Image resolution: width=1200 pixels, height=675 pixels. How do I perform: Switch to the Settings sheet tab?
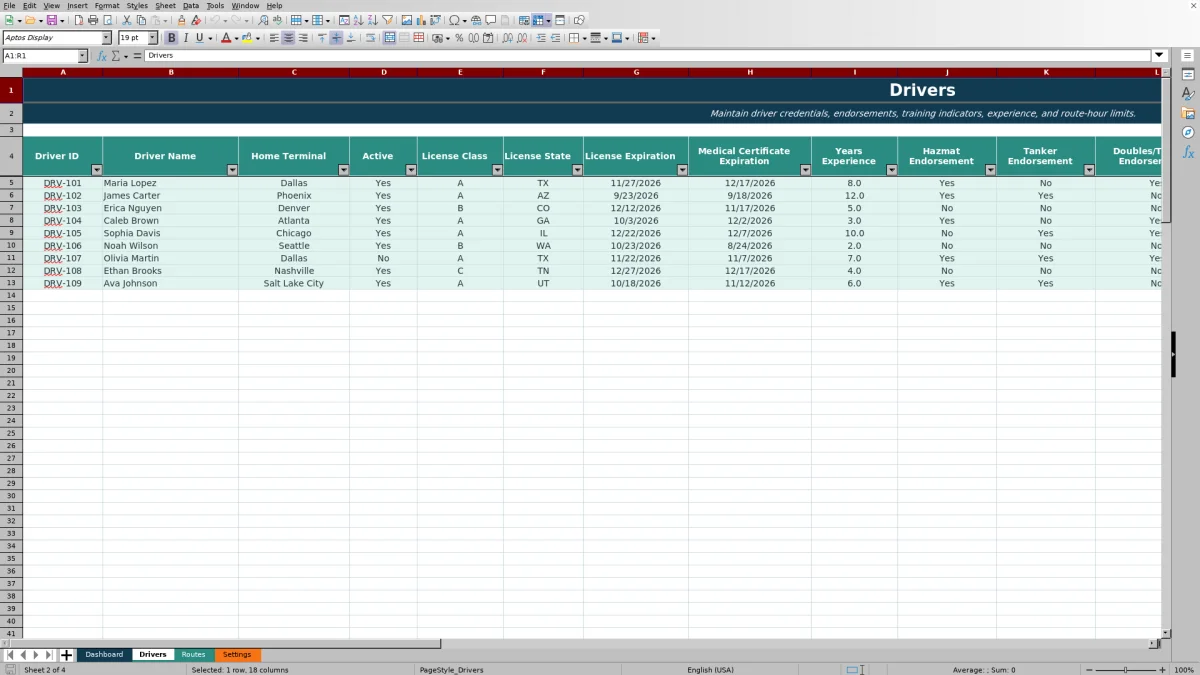(x=237, y=655)
